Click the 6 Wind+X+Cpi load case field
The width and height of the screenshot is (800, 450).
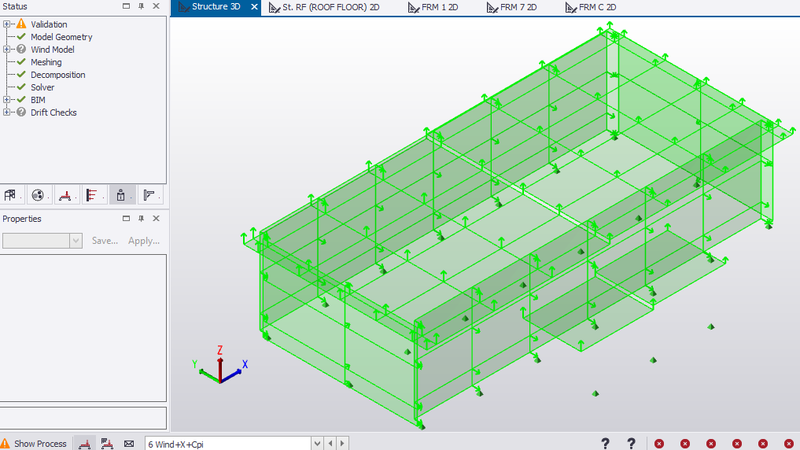point(228,444)
